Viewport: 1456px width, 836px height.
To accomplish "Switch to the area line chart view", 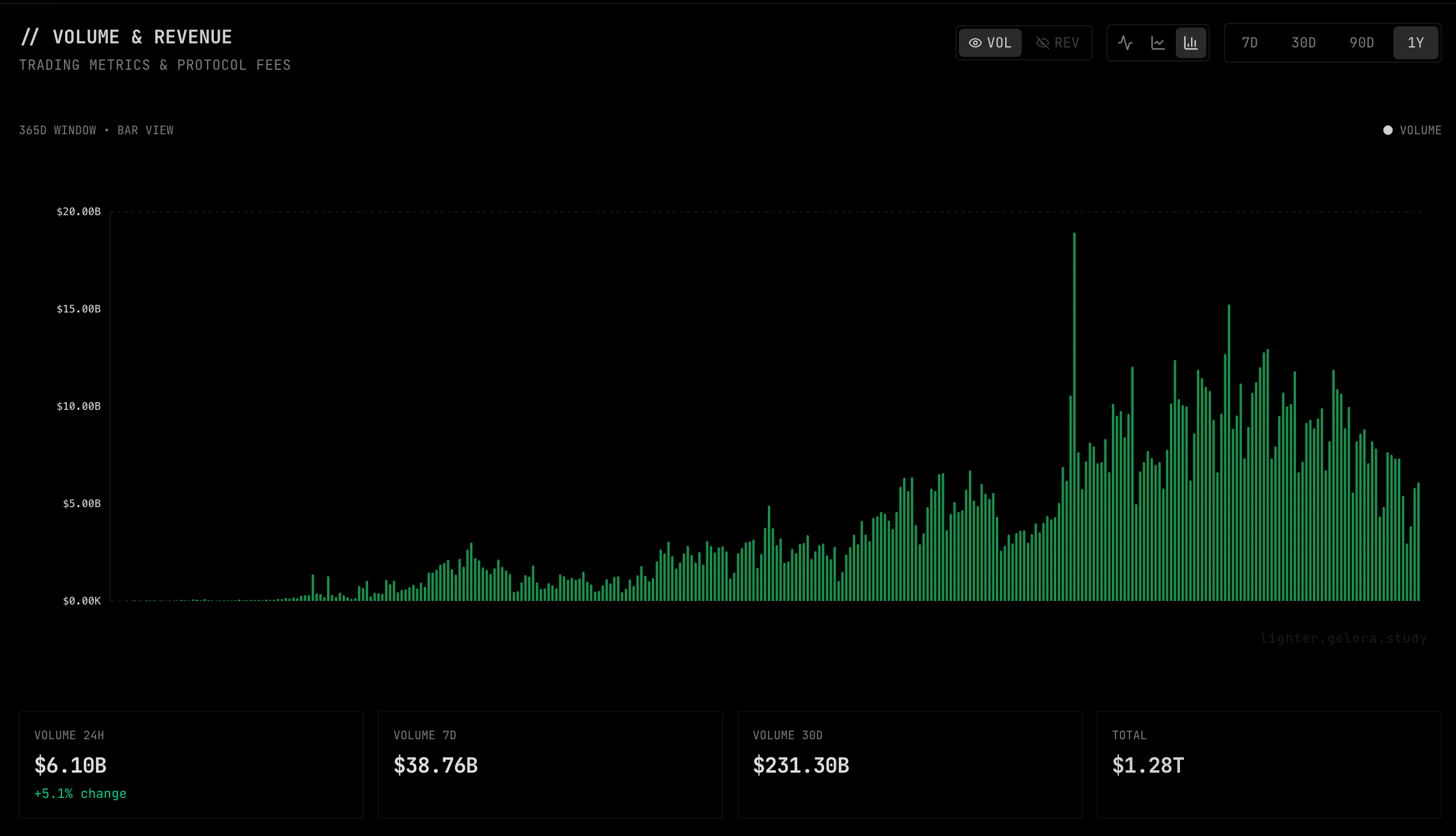I will pos(1158,43).
